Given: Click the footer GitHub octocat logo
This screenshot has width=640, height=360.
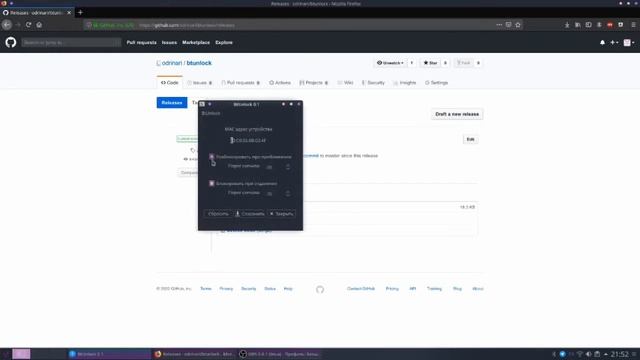Looking at the screenshot, I should (x=320, y=289).
